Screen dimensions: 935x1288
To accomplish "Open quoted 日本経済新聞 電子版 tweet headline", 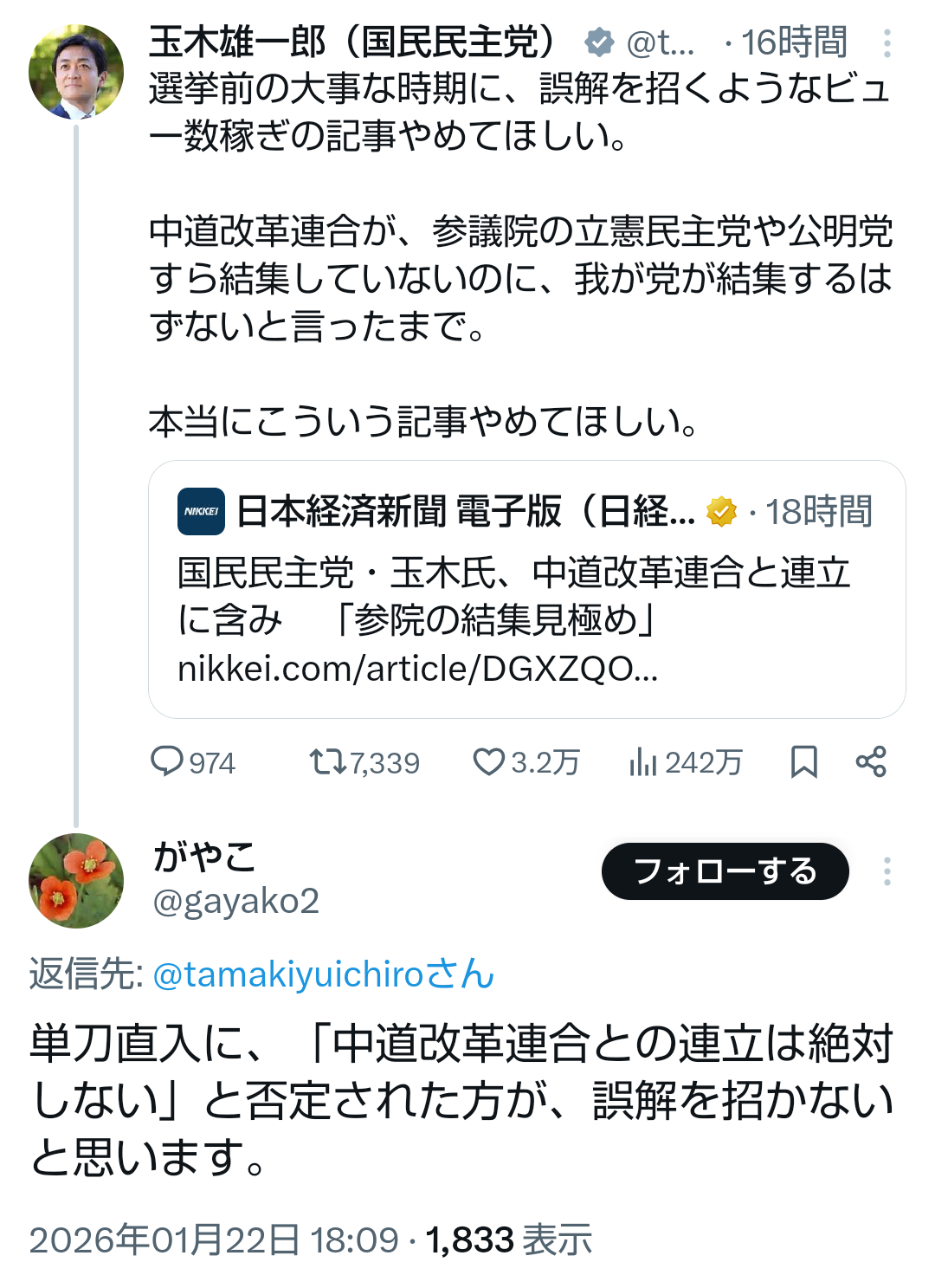I will point(513,596).
